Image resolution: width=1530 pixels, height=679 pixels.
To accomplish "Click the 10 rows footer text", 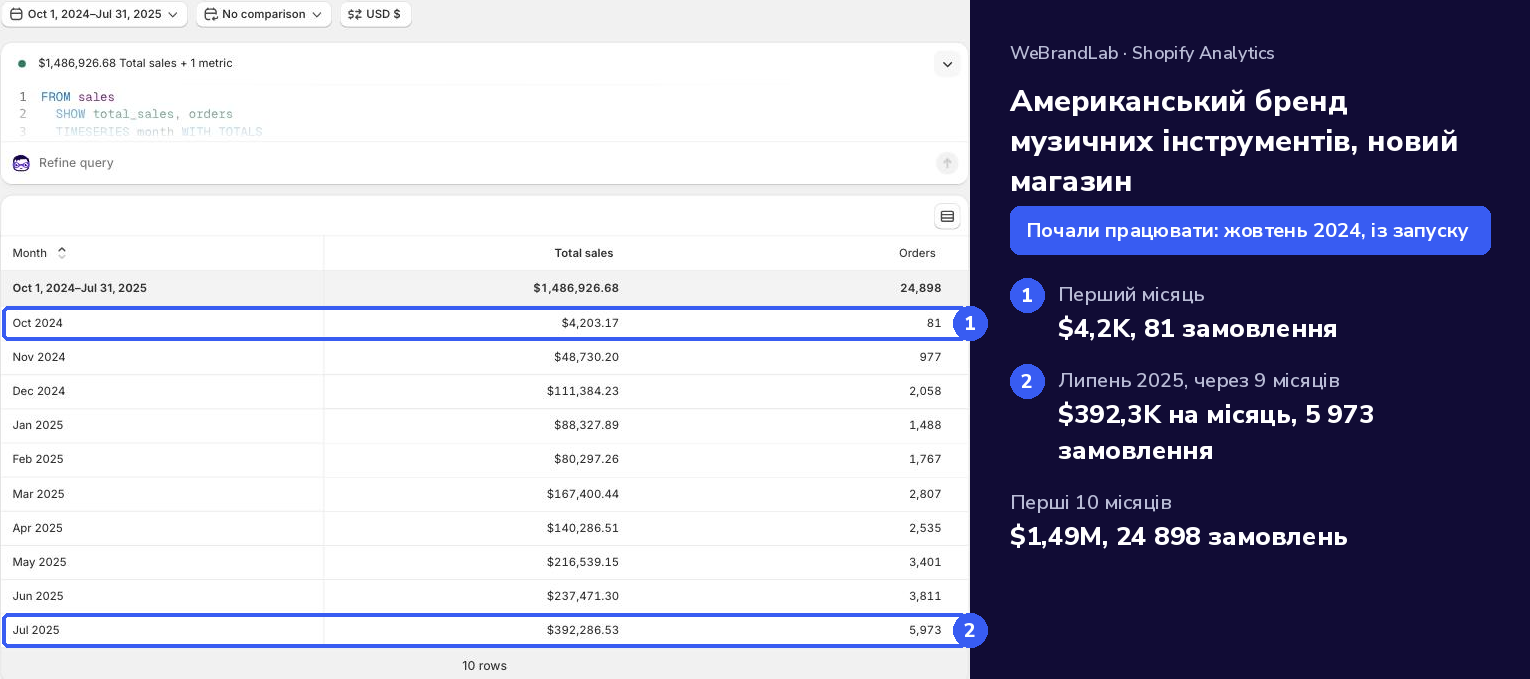I will (484, 666).
